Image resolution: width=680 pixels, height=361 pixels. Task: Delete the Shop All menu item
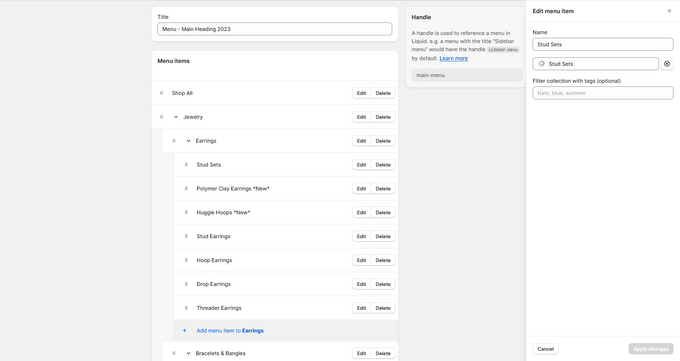(383, 93)
